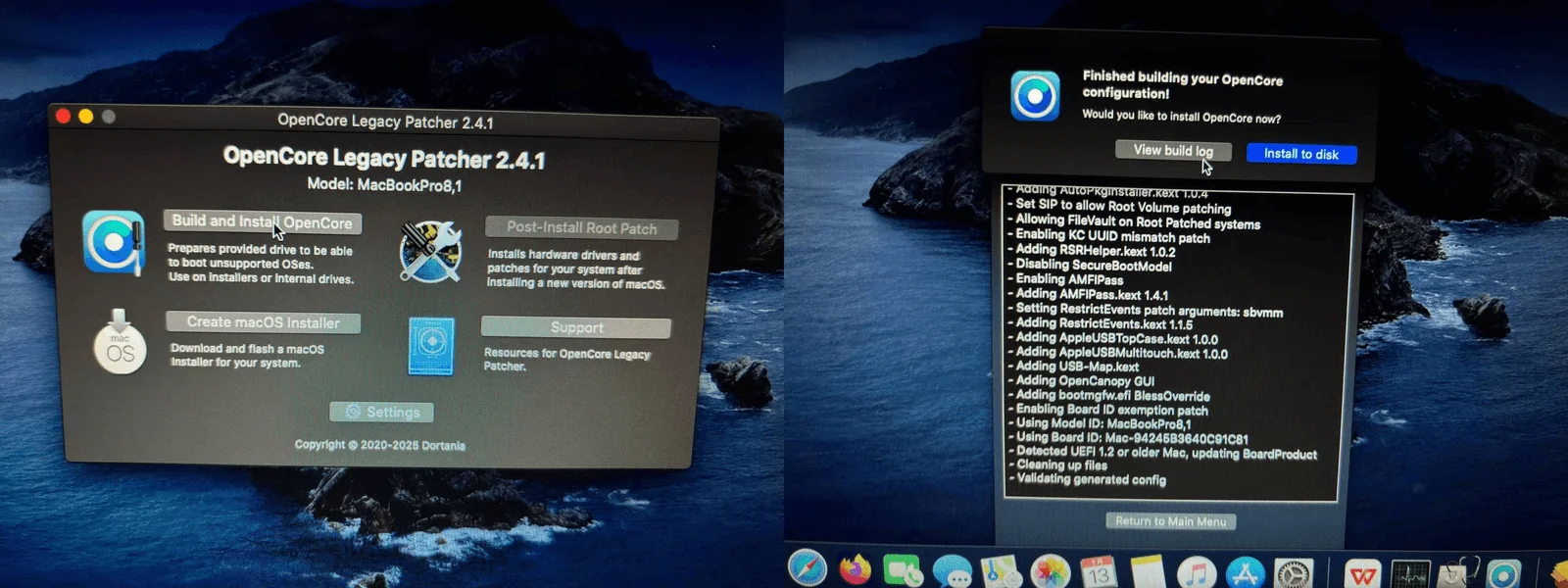The height and width of the screenshot is (588, 1568).
Task: Open Photos from the Dock
Action: 1050,572
